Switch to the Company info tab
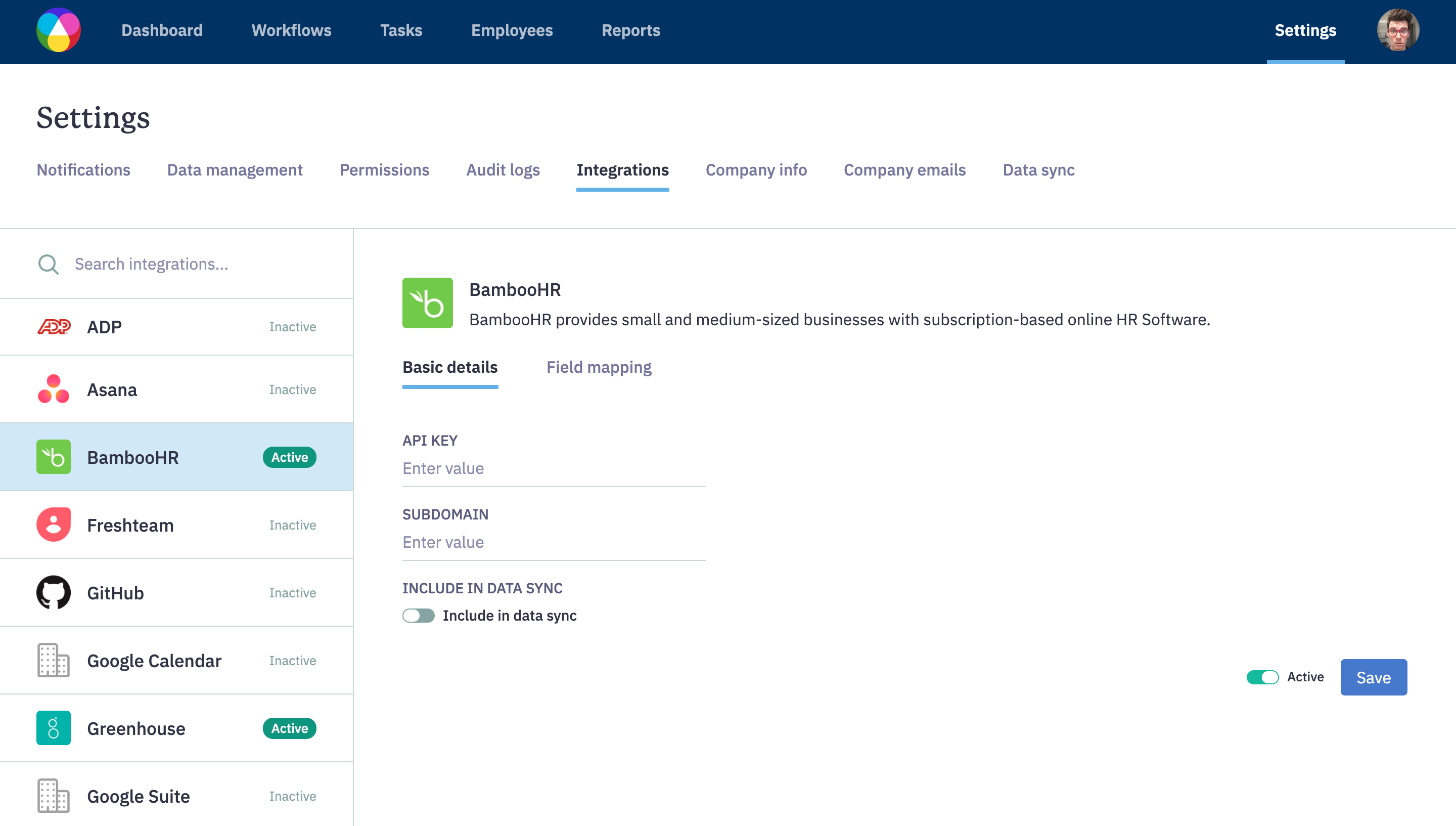Viewport: 1456px width, 826px height. click(x=756, y=169)
